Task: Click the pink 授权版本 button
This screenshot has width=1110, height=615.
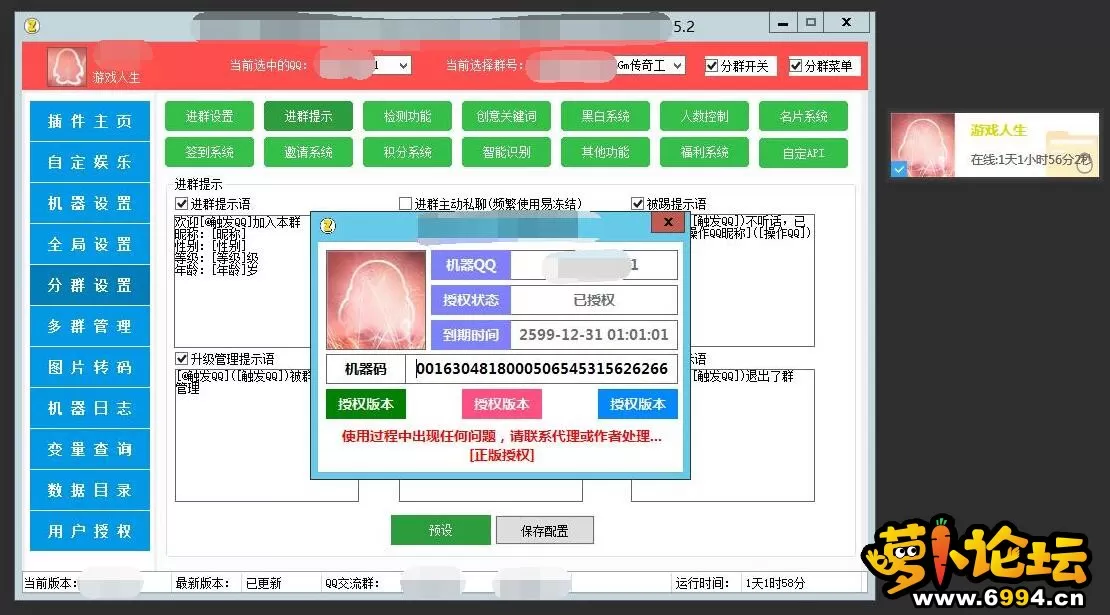Action: pyautogui.click(x=502, y=404)
